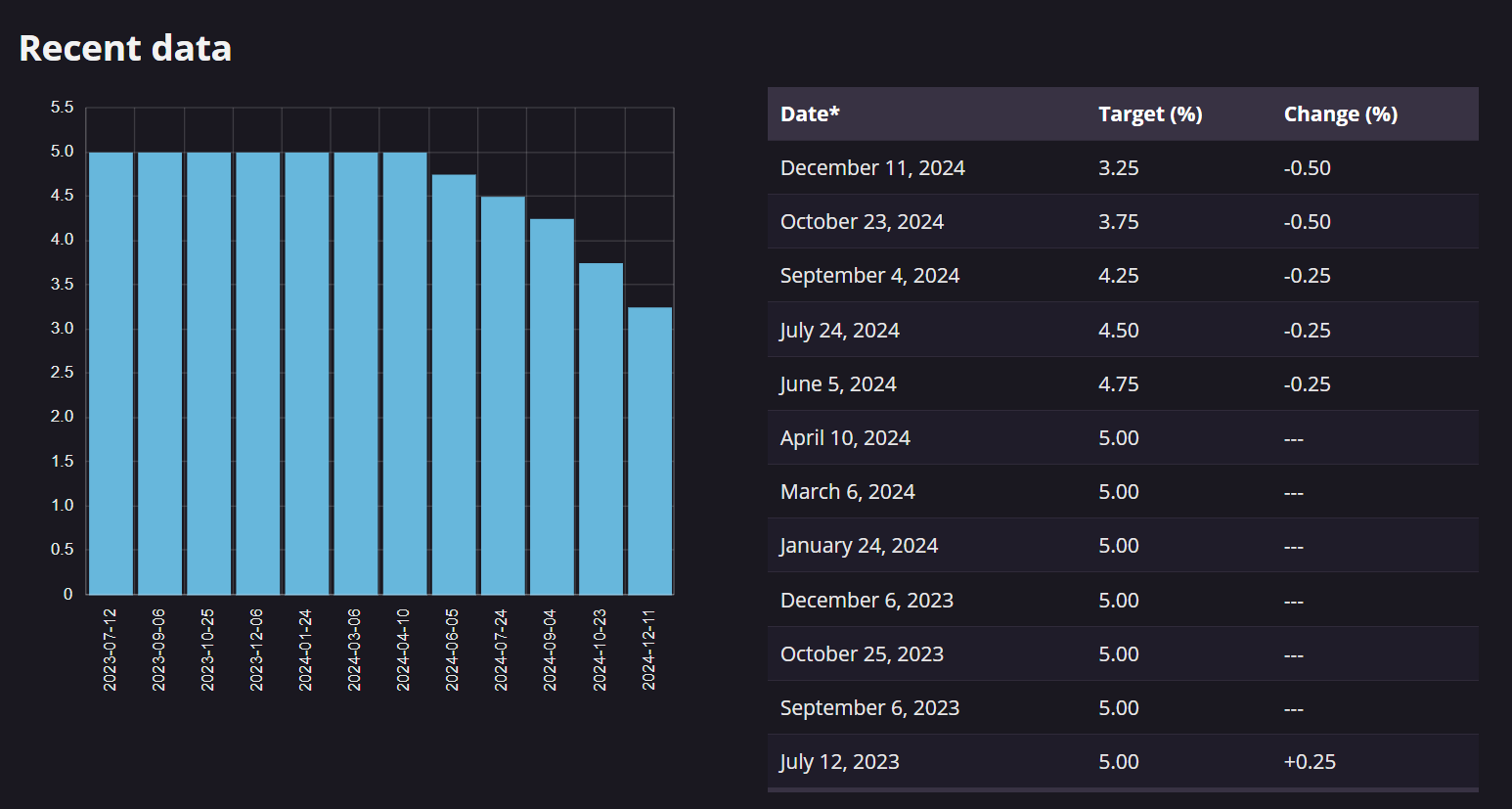
Task: Click the 2024-01-24 bar in the chart
Action: pyautogui.click(x=307, y=373)
